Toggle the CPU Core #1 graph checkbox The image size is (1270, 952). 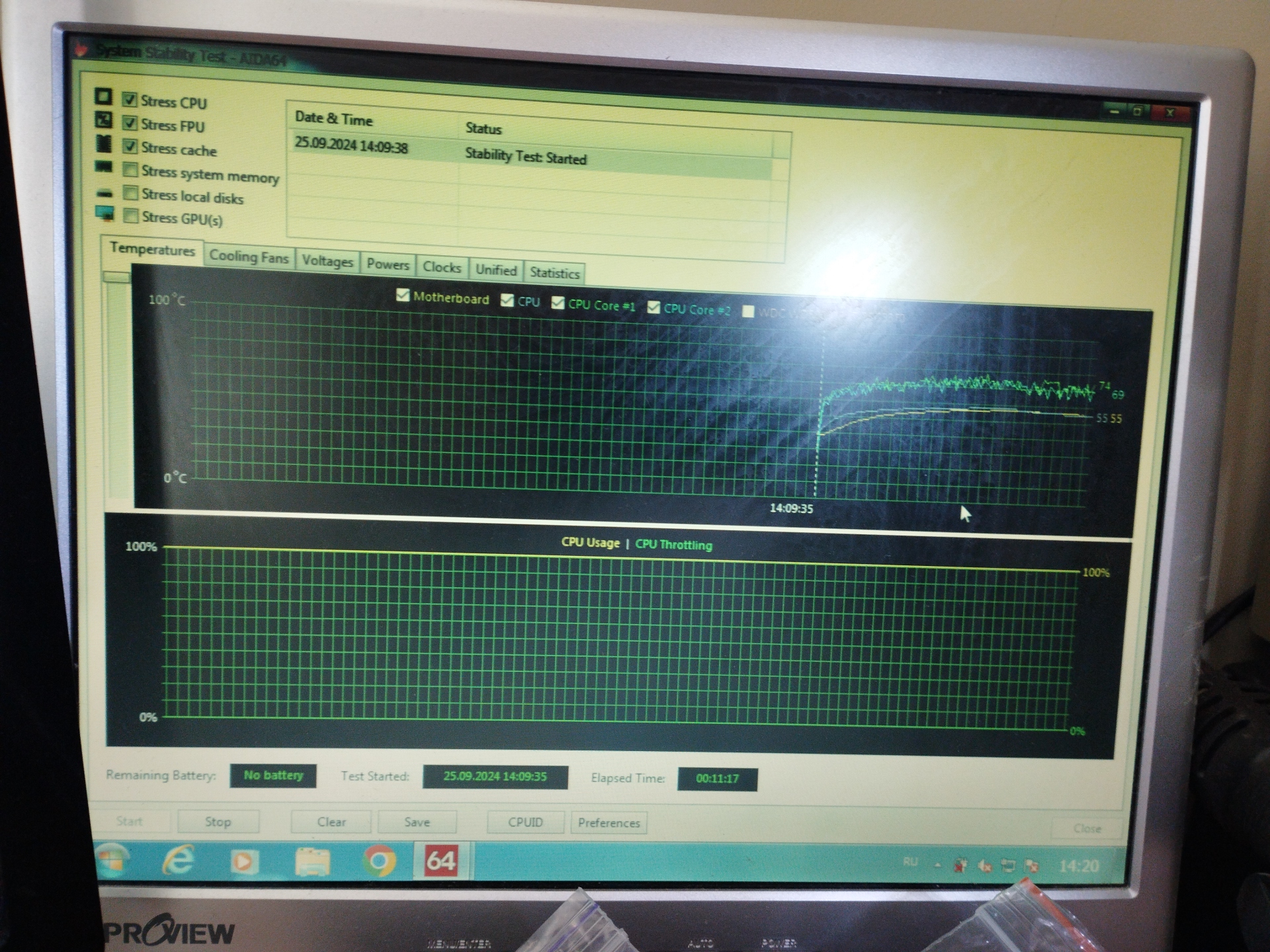[558, 303]
